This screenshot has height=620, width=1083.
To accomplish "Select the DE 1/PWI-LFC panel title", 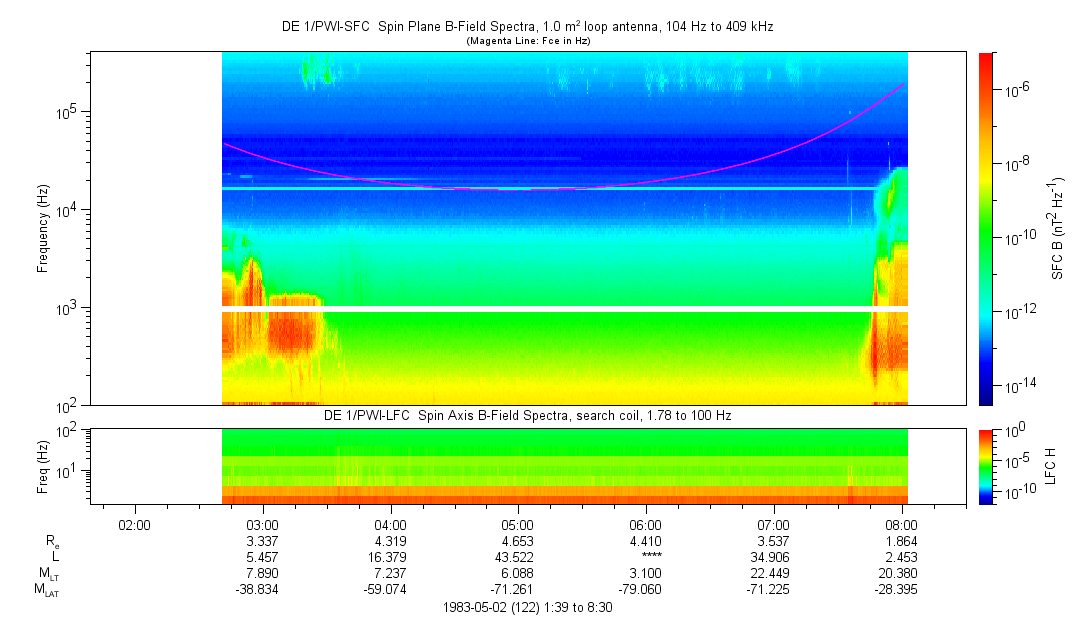I will [527, 414].
